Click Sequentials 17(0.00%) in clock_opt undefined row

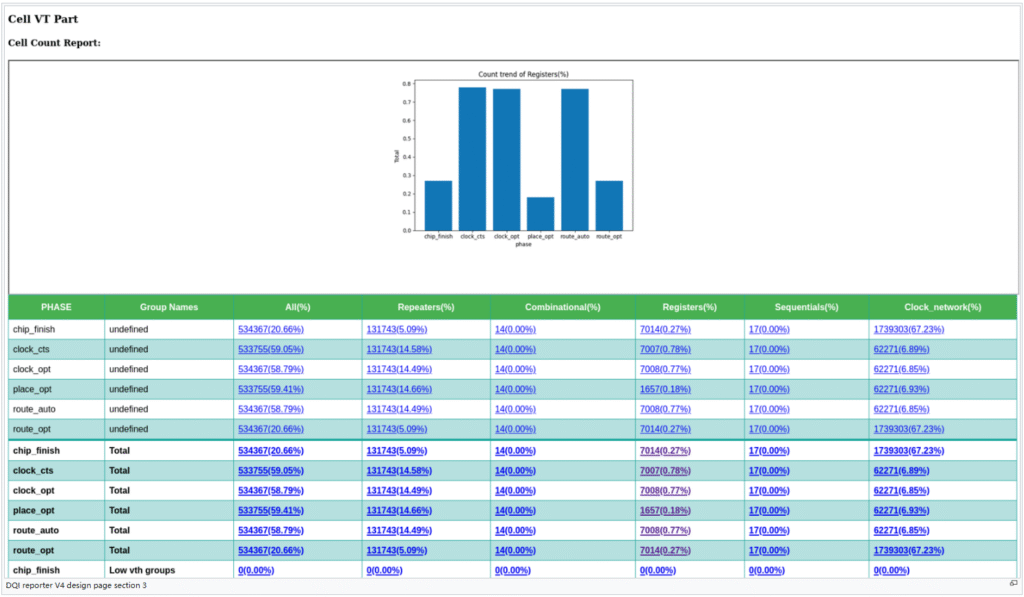768,369
